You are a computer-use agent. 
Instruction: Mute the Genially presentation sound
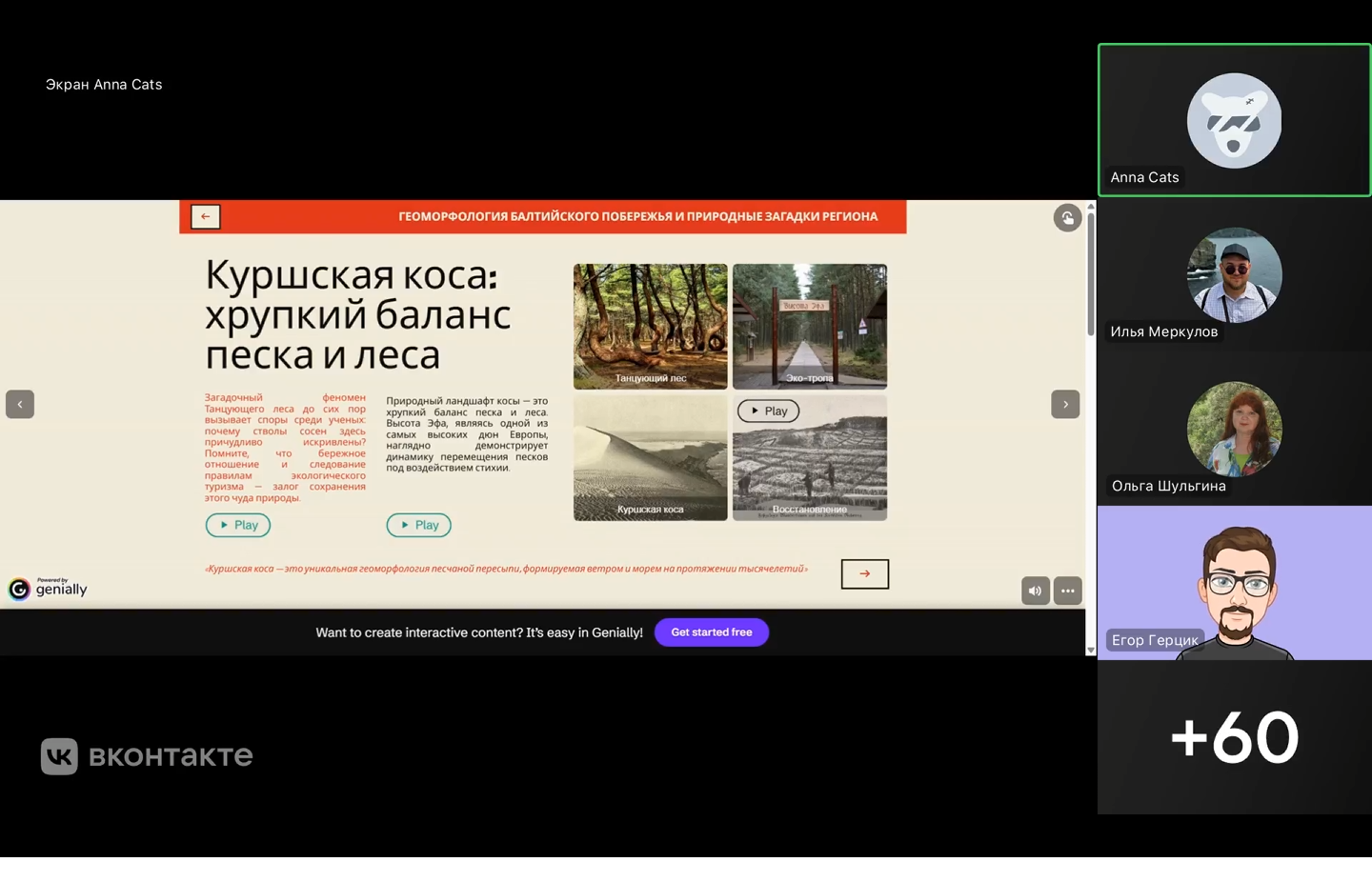1036,591
